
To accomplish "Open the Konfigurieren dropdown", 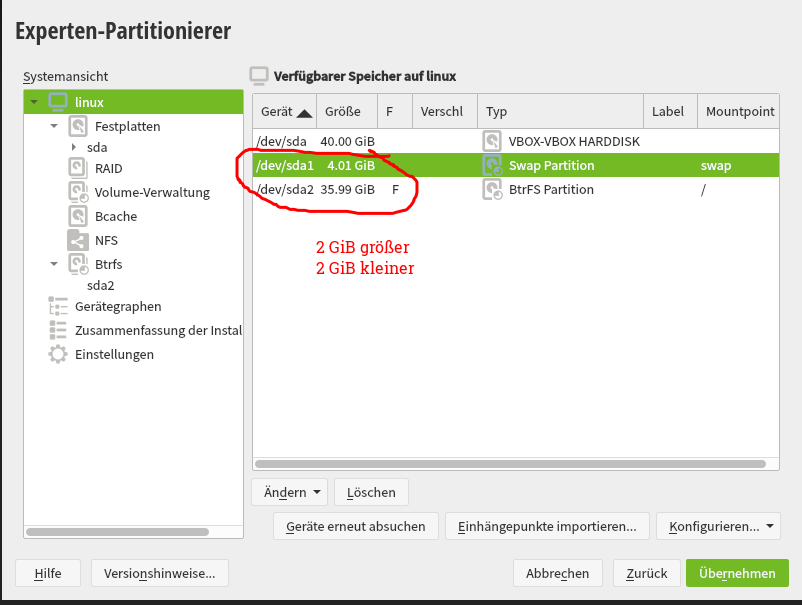I will (x=718, y=526).
